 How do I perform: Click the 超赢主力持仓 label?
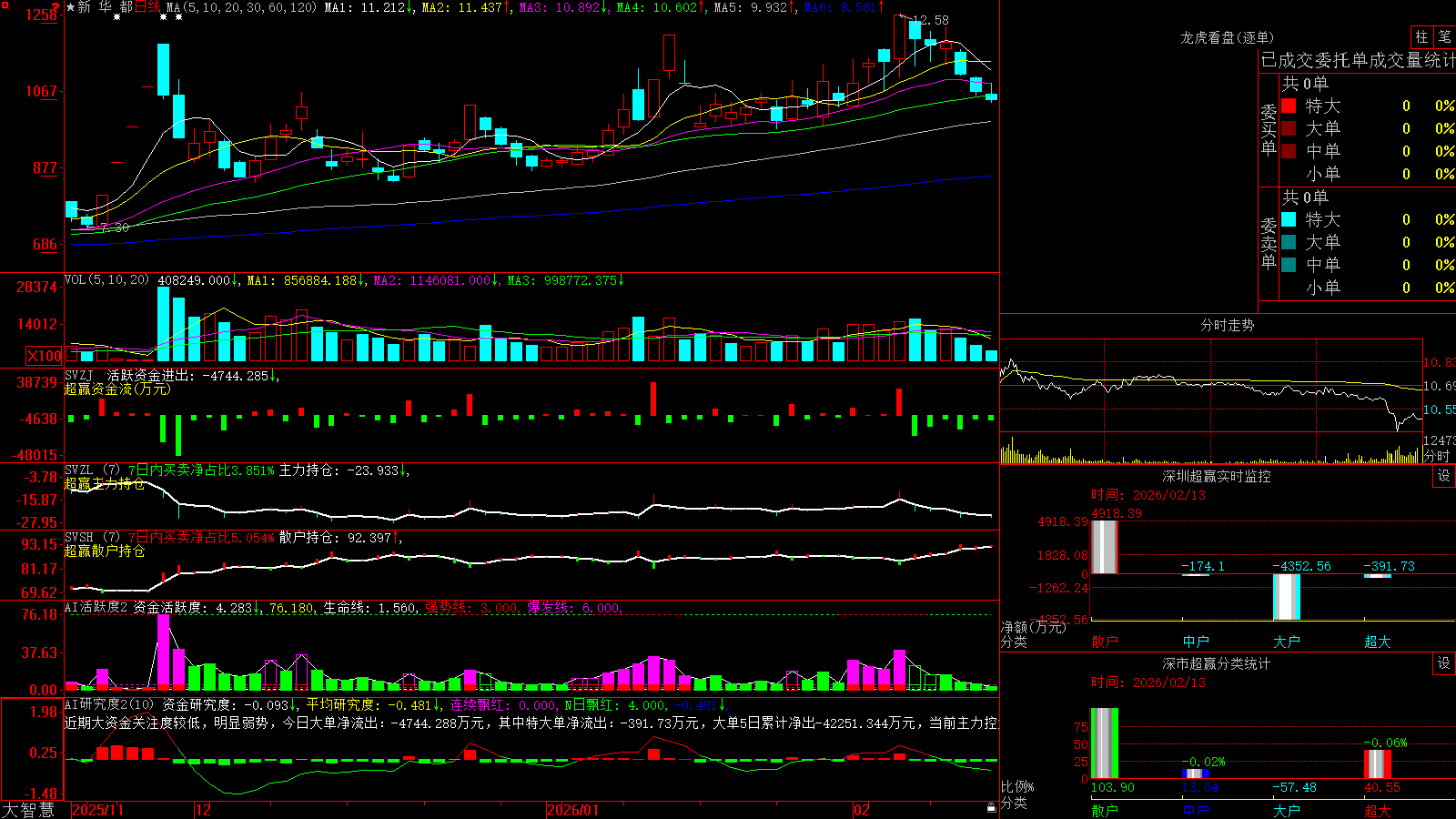105,483
